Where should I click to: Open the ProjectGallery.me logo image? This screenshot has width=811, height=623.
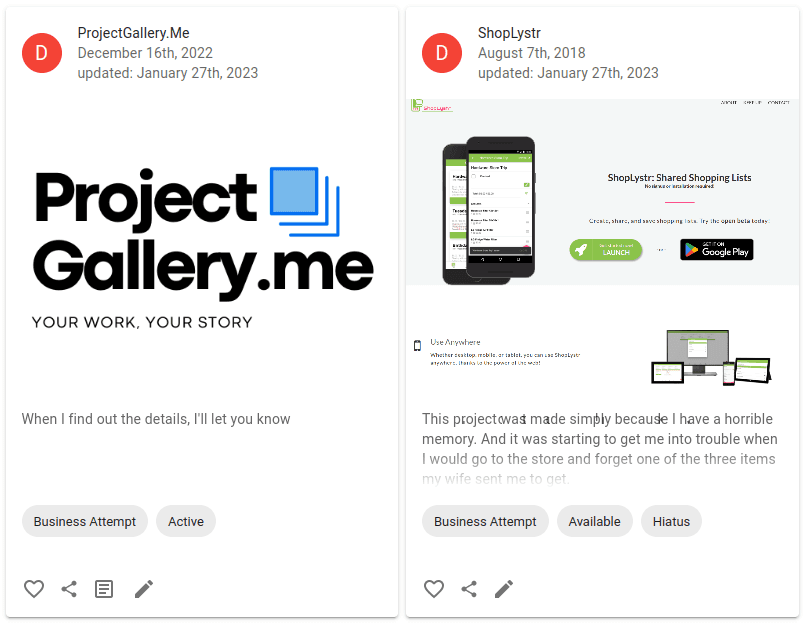(x=202, y=249)
